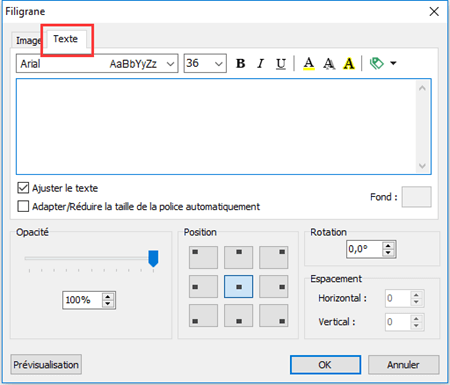The height and width of the screenshot is (385, 450).
Task: Click the 100% opacity field
Action: 82,300
